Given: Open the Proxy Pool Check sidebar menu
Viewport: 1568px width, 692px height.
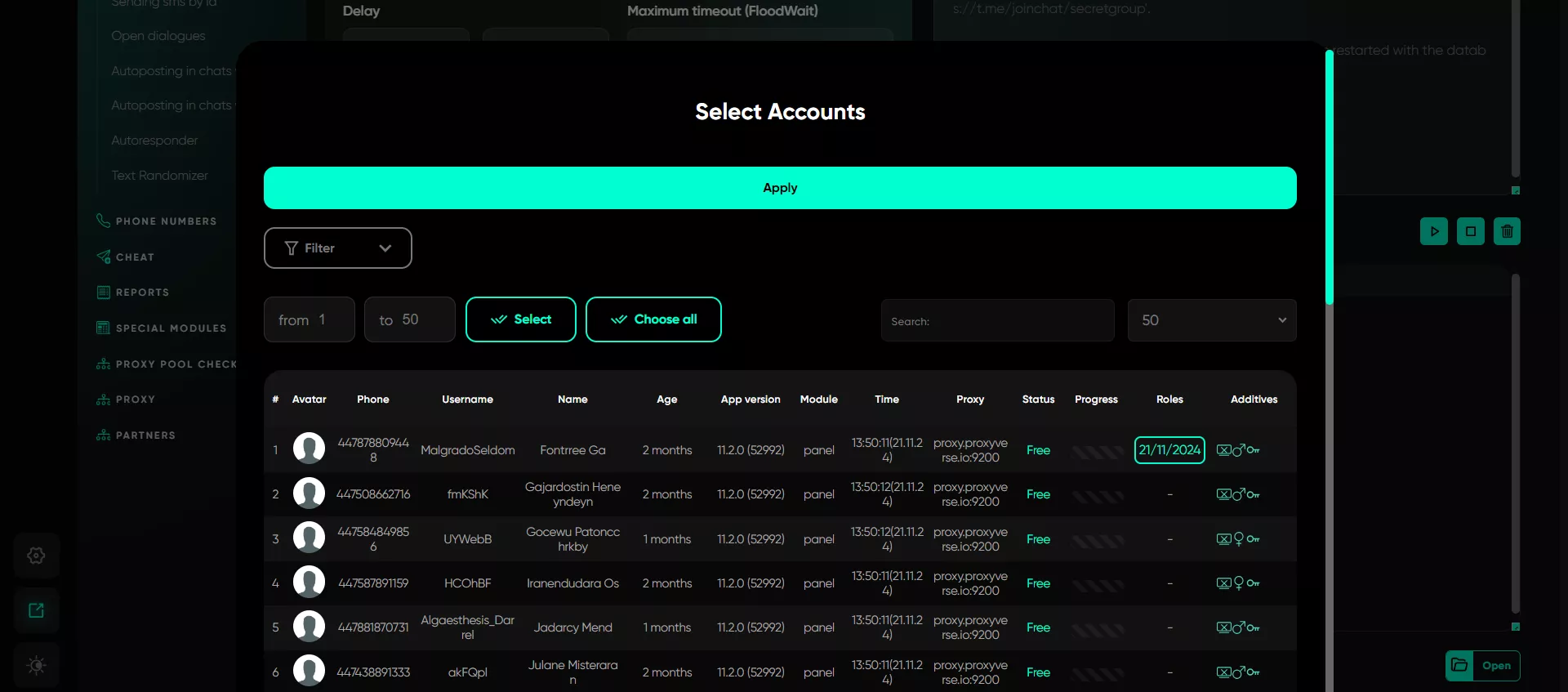Looking at the screenshot, I should pos(167,364).
